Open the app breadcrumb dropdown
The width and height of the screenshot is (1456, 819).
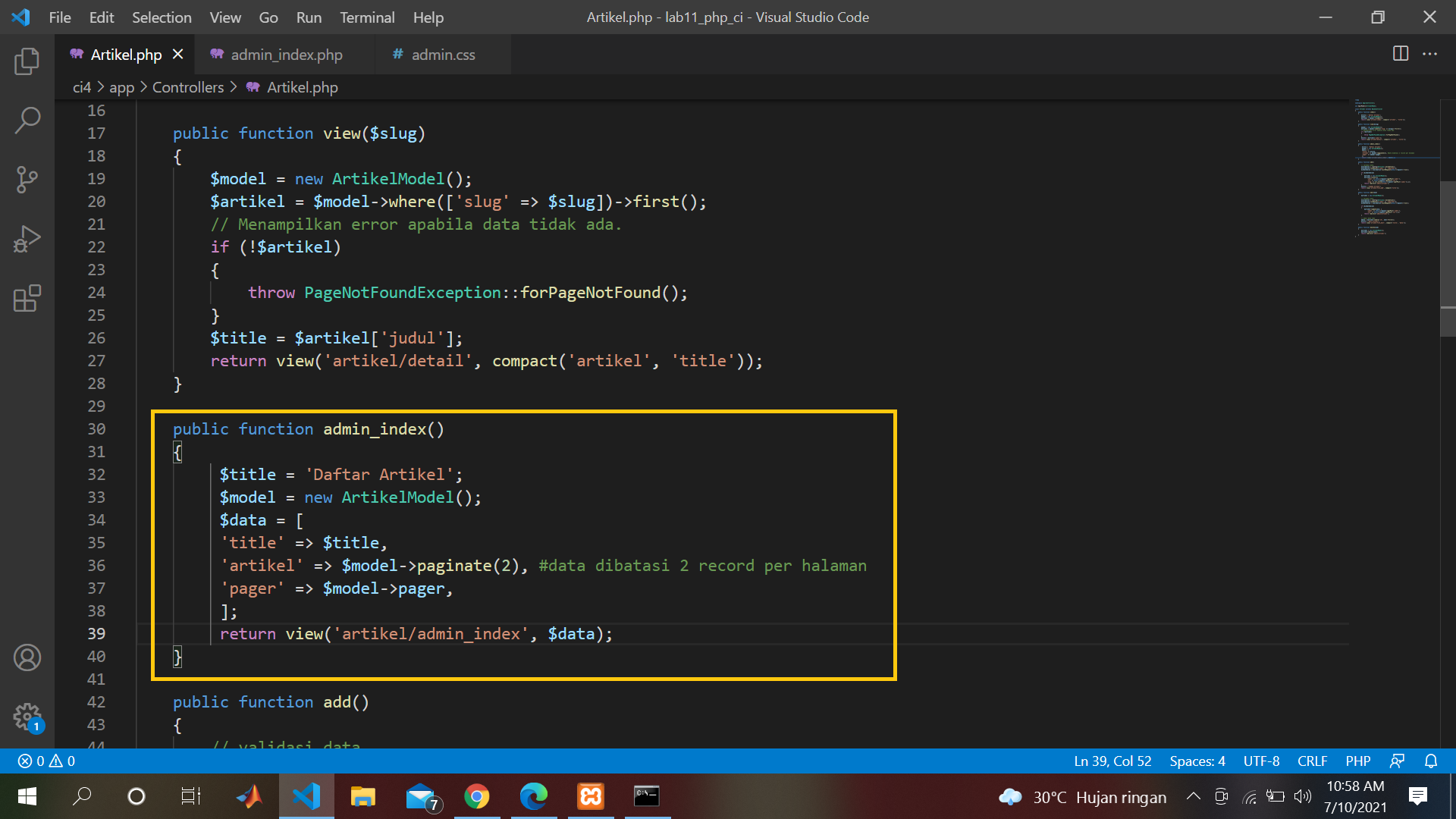pyautogui.click(x=121, y=87)
